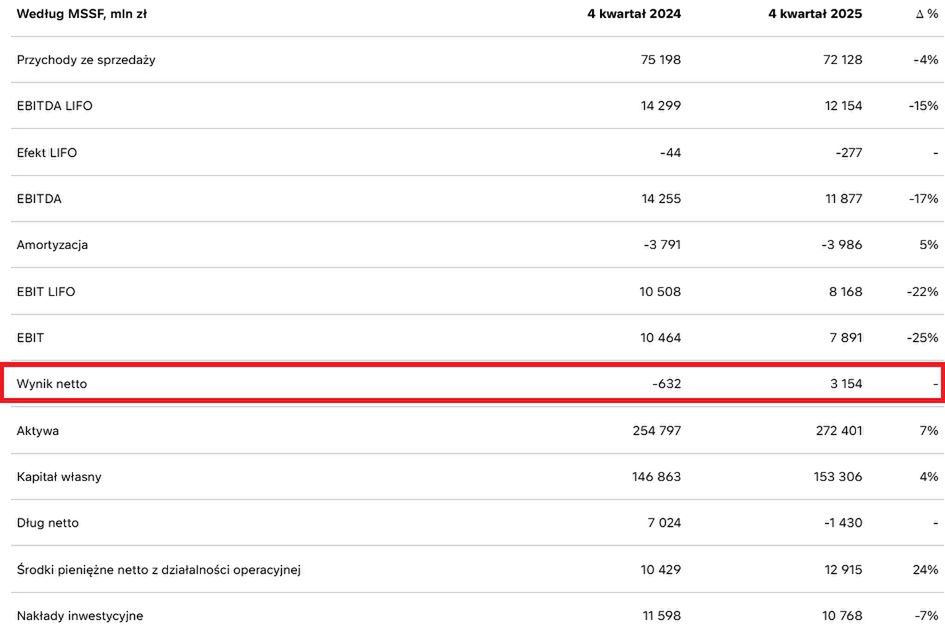Select the 'Wynik netto' row label
Viewport: 945px width, 634px height.
coord(52,384)
